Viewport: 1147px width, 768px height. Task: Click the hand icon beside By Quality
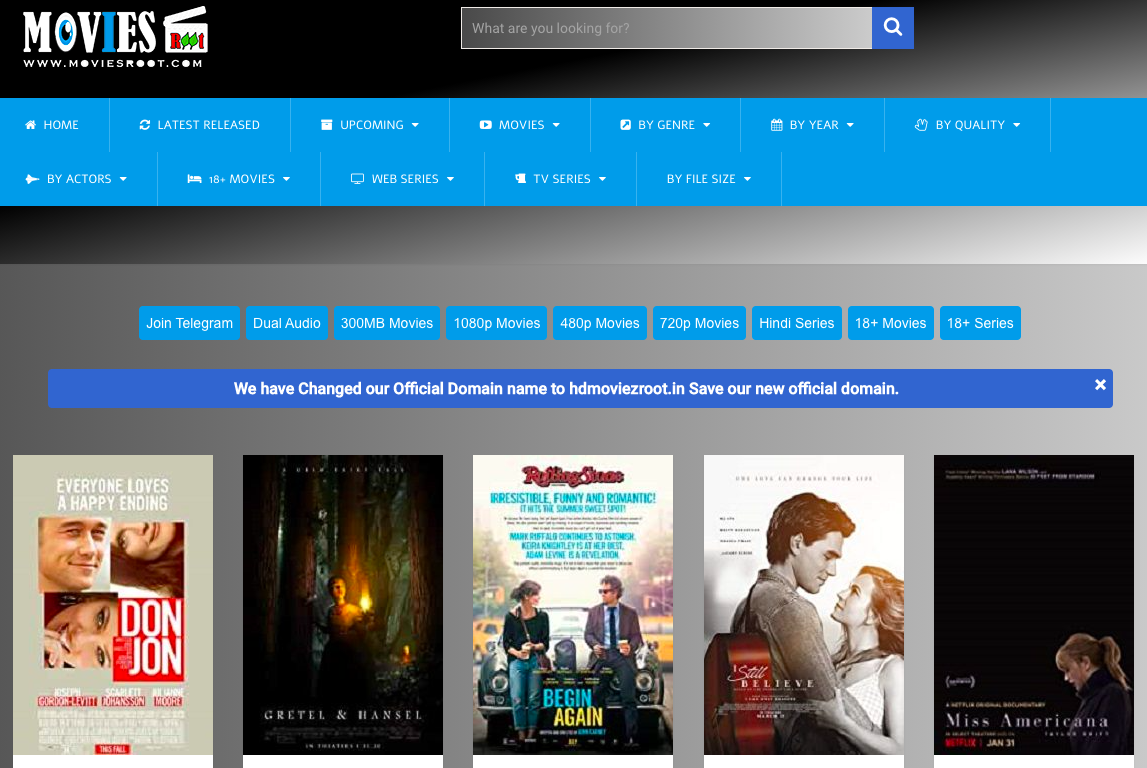pos(922,125)
